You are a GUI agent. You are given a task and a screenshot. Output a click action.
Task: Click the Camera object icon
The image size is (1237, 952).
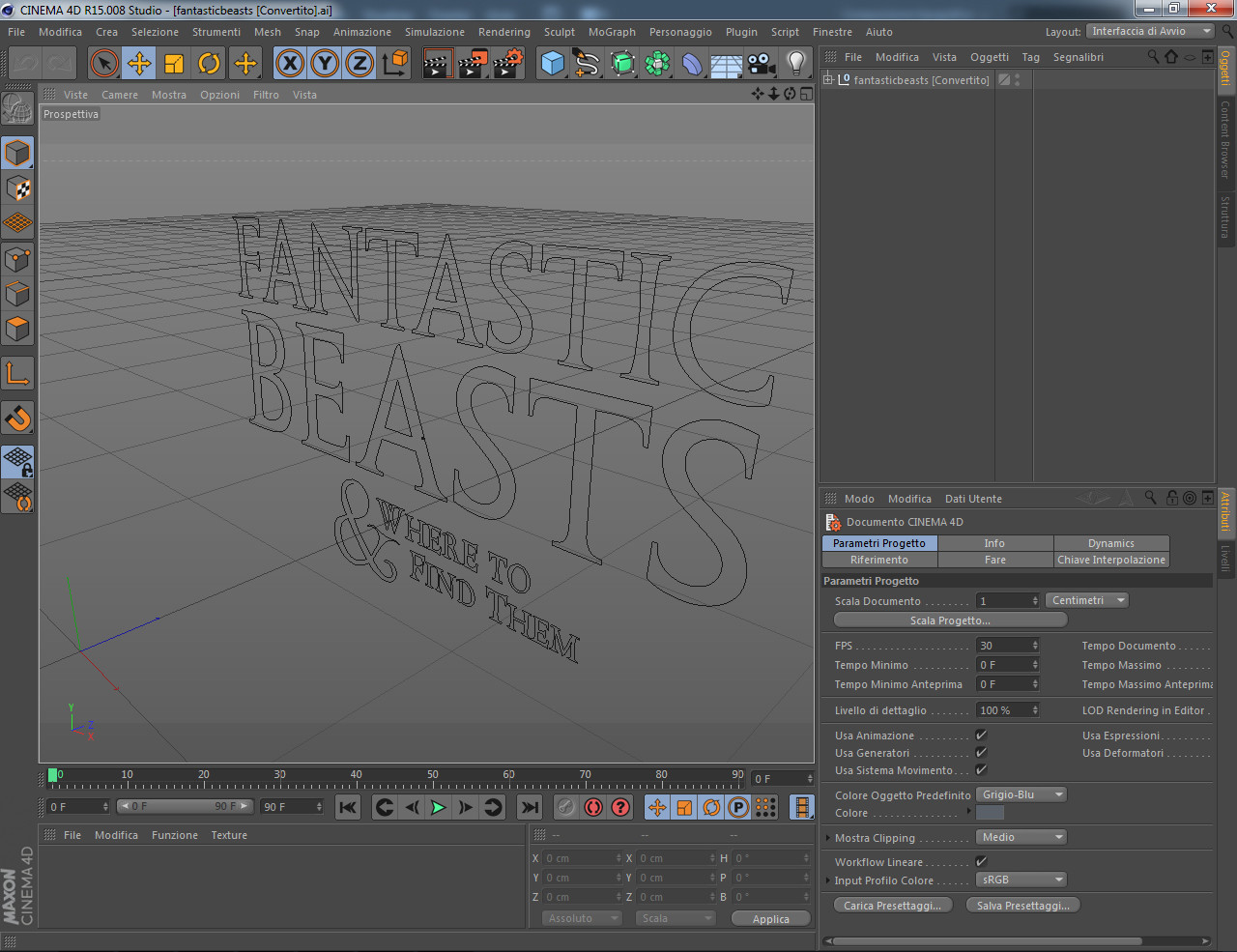pyautogui.click(x=762, y=64)
